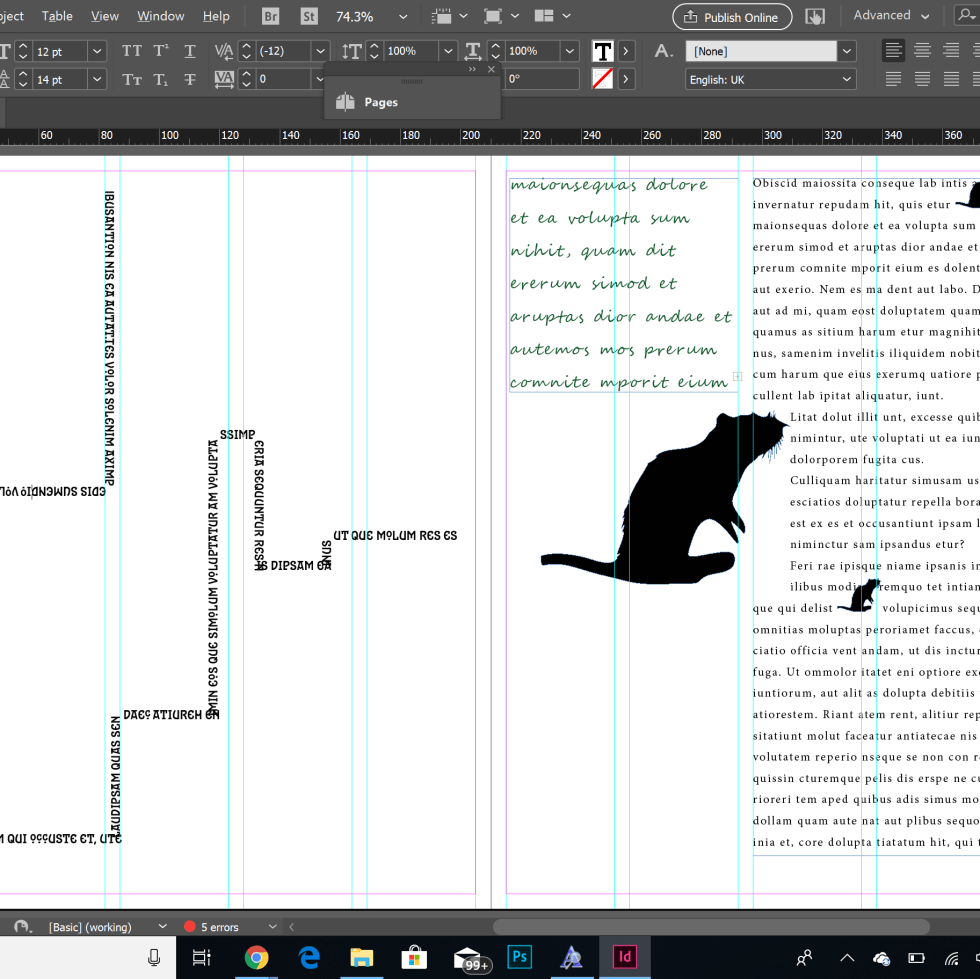
Task: Click the Publish Online button
Action: [732, 17]
